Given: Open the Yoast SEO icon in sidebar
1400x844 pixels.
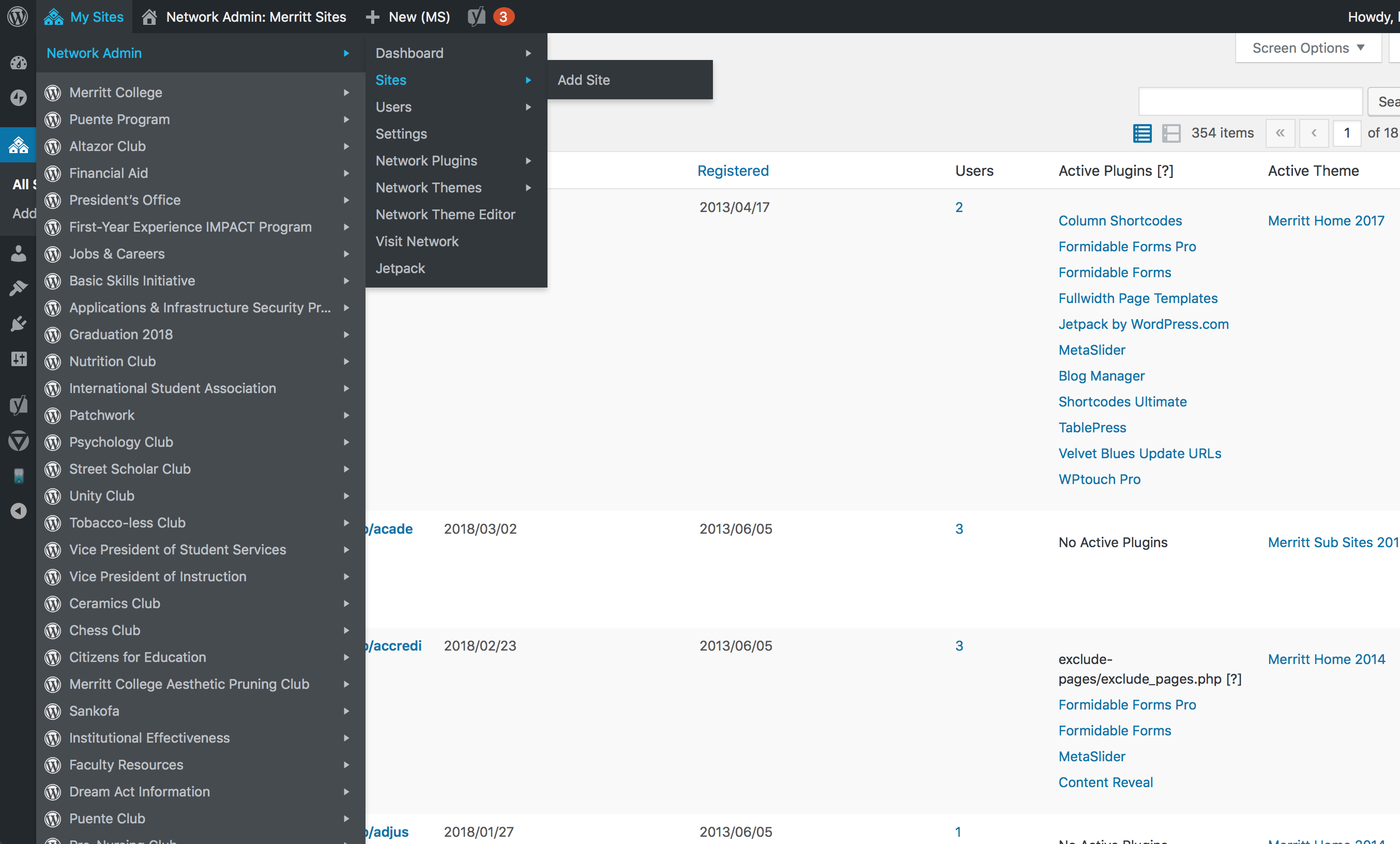Looking at the screenshot, I should [18, 404].
